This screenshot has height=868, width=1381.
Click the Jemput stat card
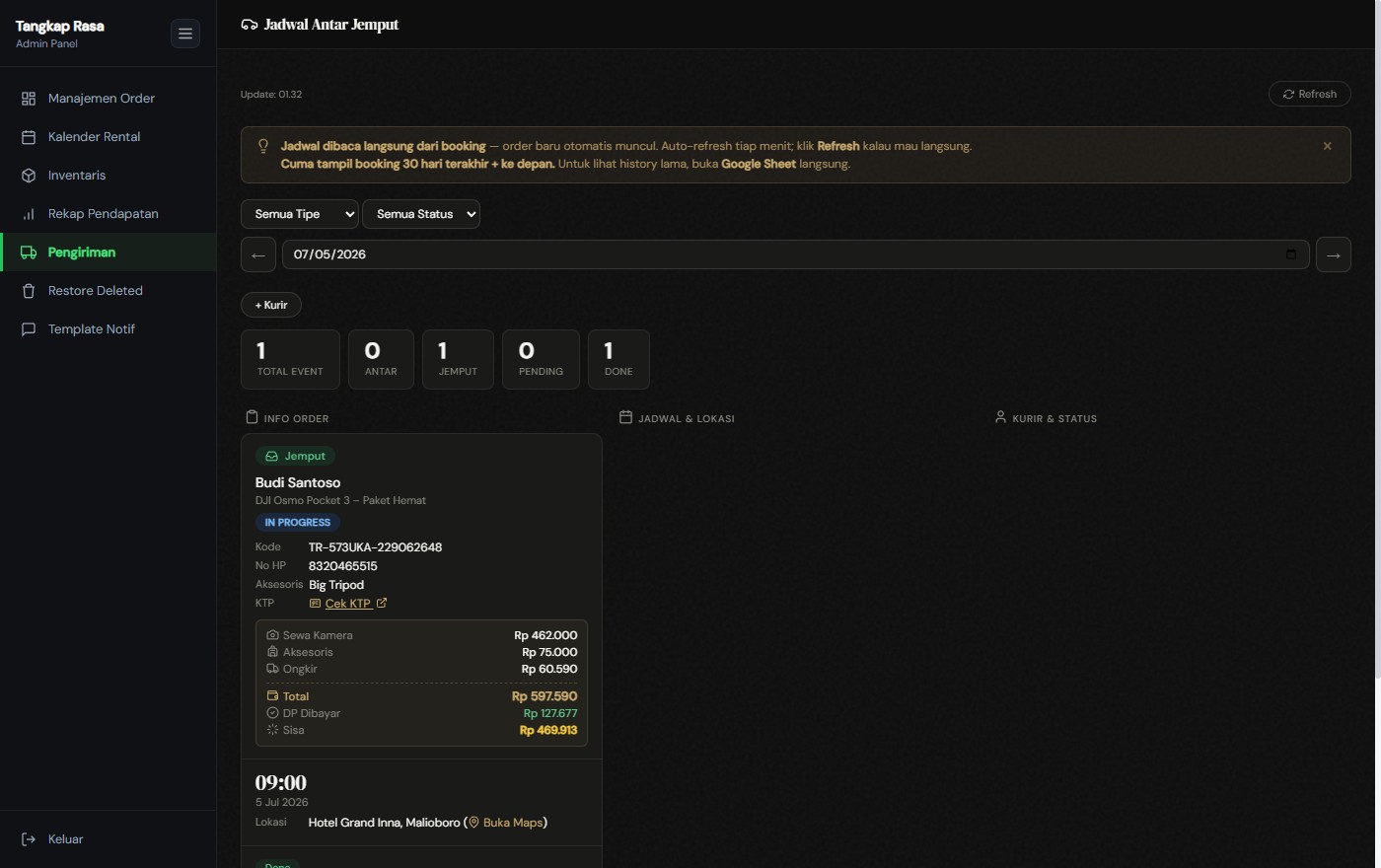[458, 359]
